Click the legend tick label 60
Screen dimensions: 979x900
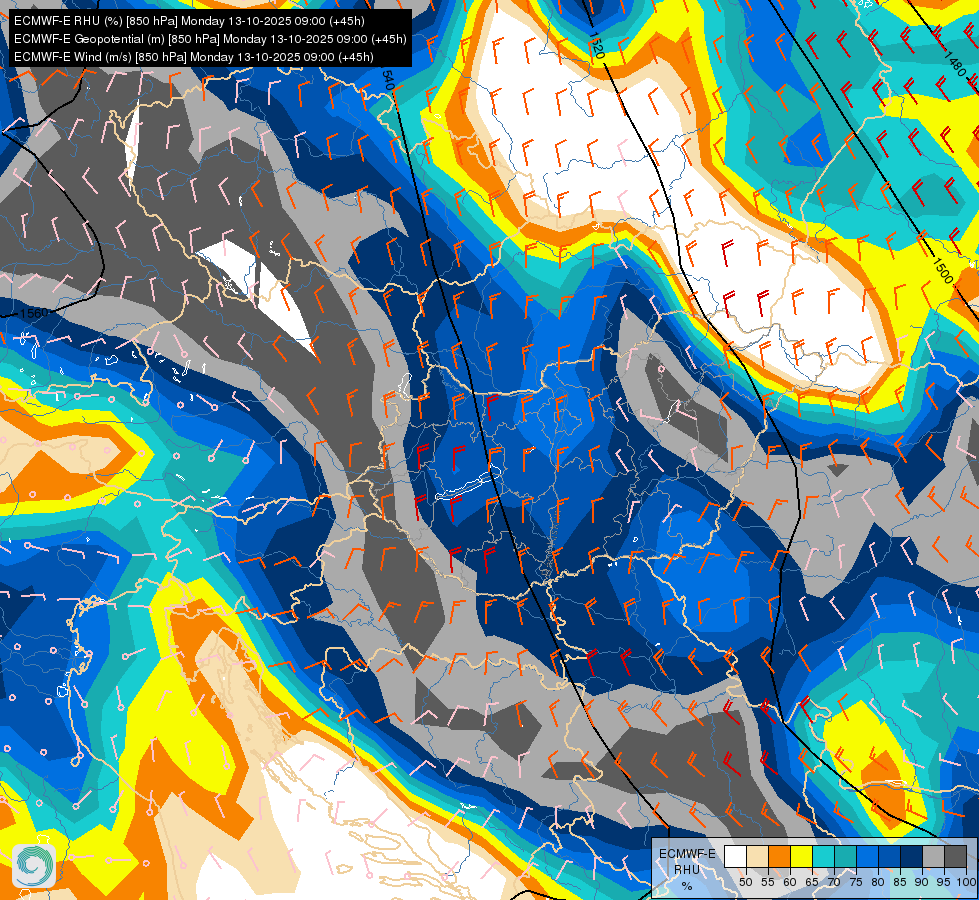(x=790, y=882)
